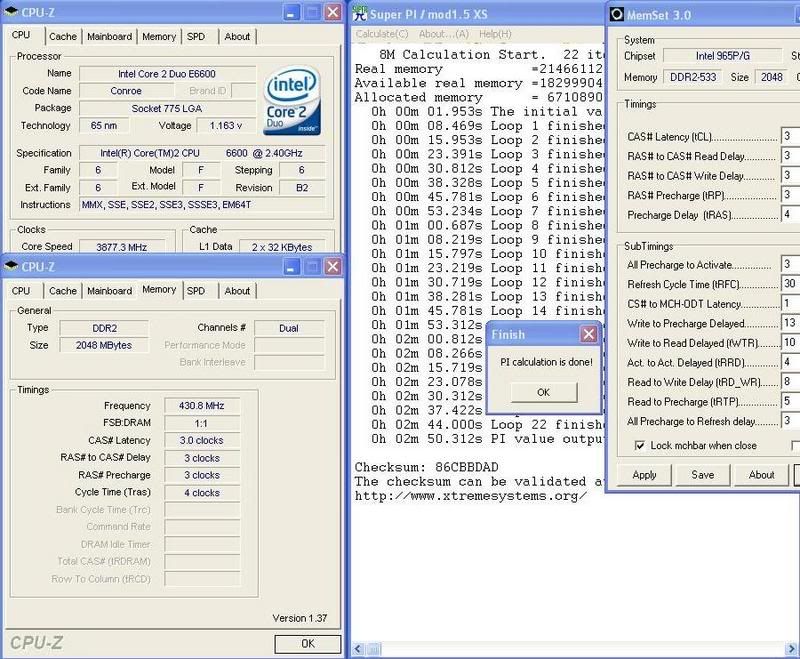Open the Read to Precharge (tRTP) value box
The height and width of the screenshot is (659, 800).
tap(790, 401)
